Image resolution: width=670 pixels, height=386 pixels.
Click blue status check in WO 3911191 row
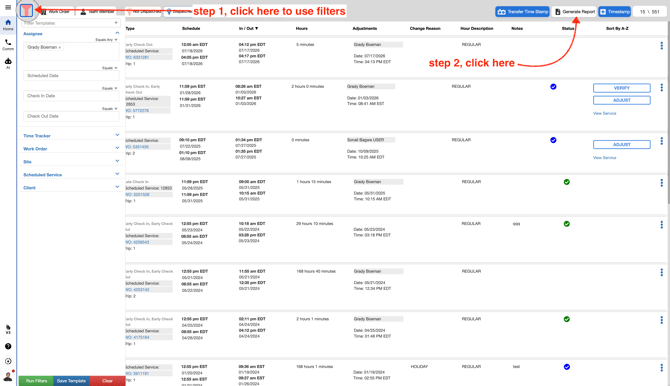click(567, 367)
